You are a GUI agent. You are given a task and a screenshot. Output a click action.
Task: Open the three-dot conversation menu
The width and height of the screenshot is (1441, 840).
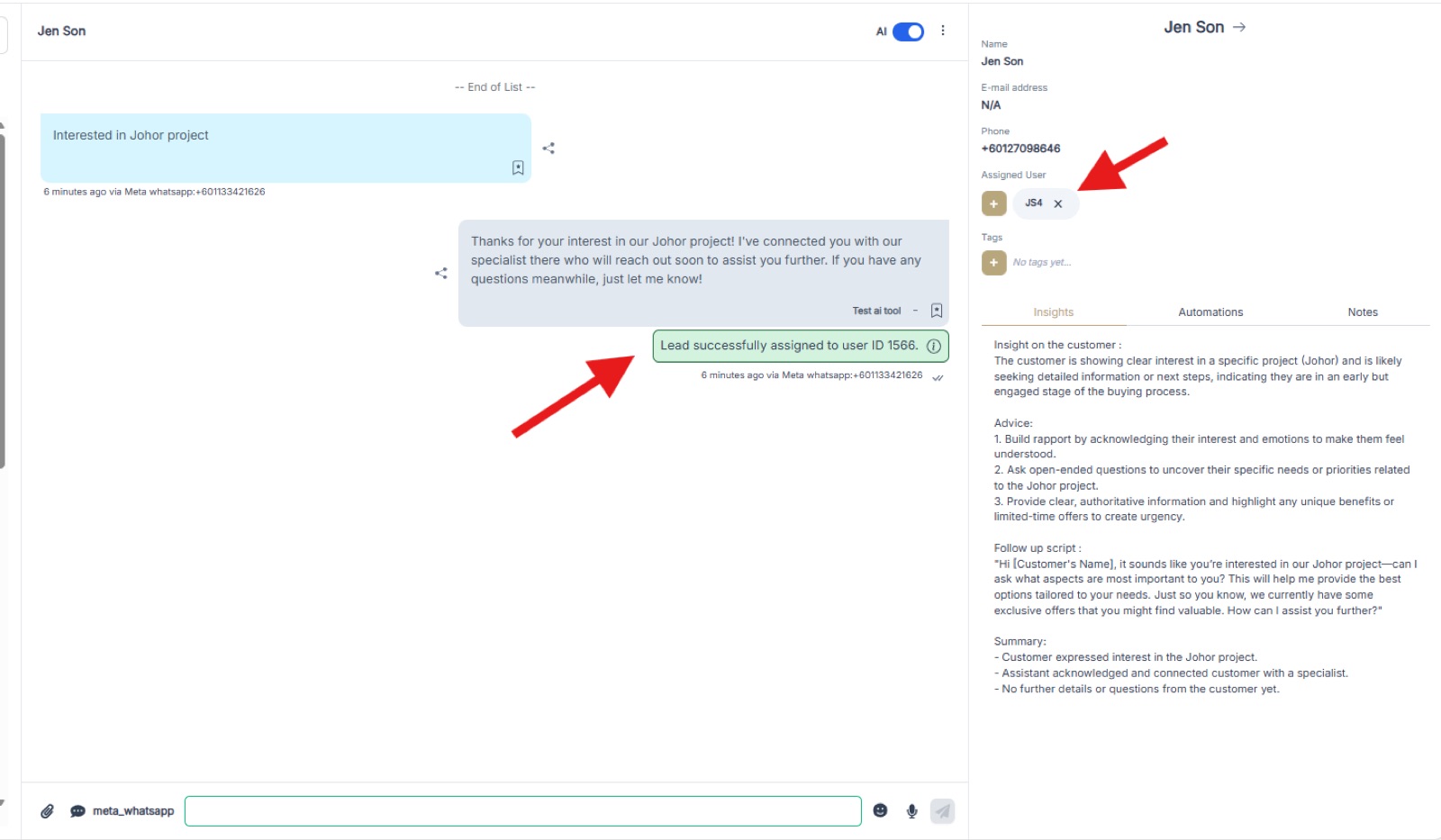point(943,31)
